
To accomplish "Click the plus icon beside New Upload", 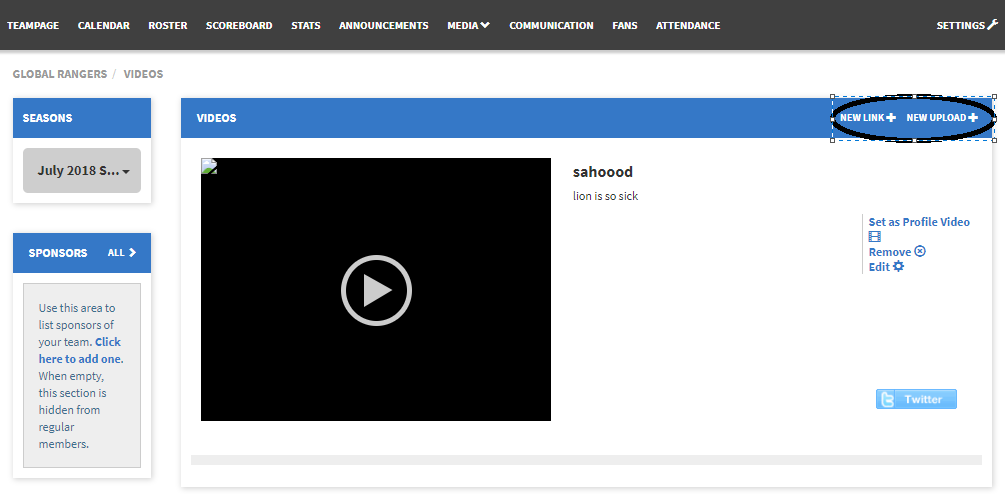I will point(973,118).
